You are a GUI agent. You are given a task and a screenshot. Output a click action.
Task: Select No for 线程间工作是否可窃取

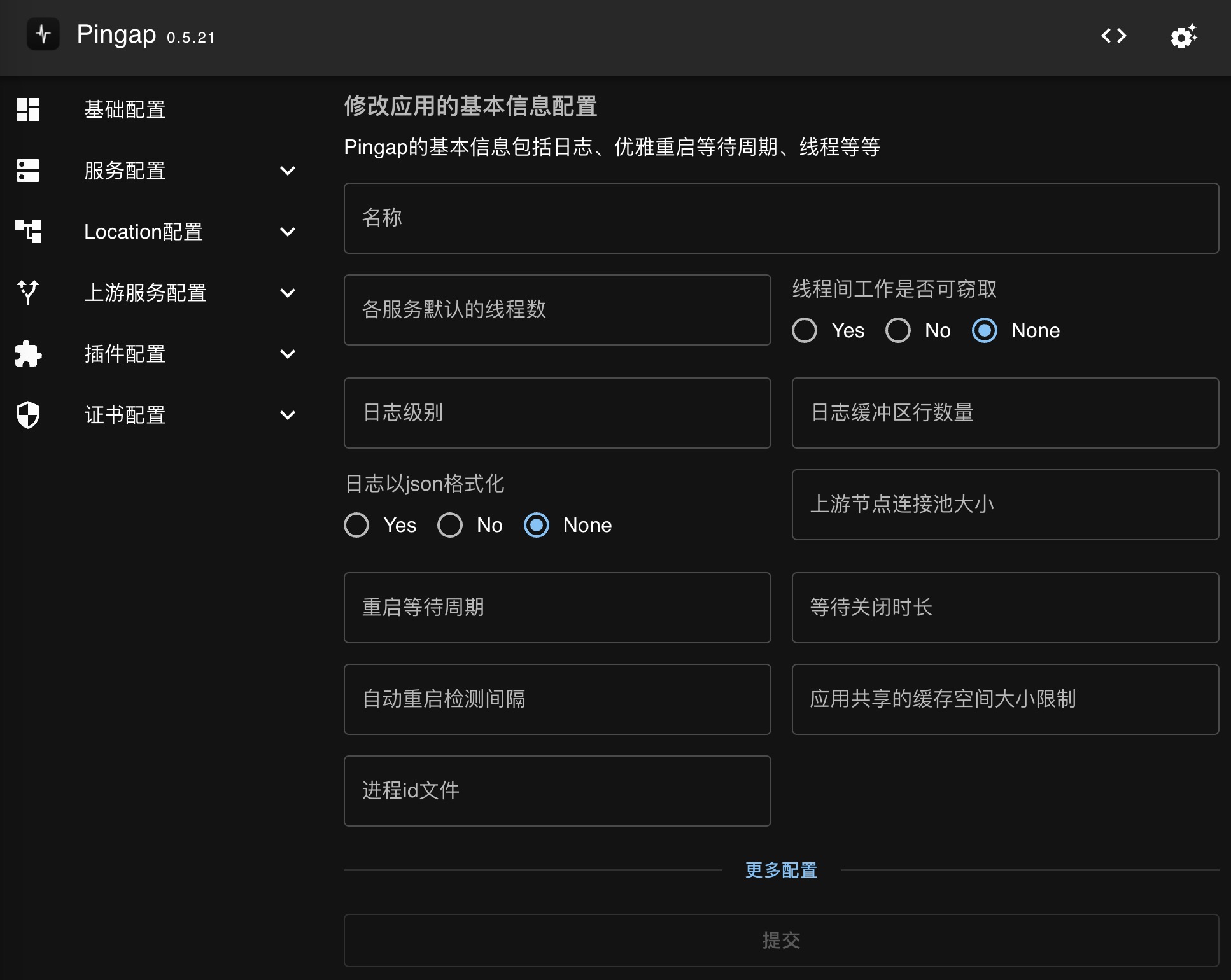pyautogui.click(x=898, y=330)
